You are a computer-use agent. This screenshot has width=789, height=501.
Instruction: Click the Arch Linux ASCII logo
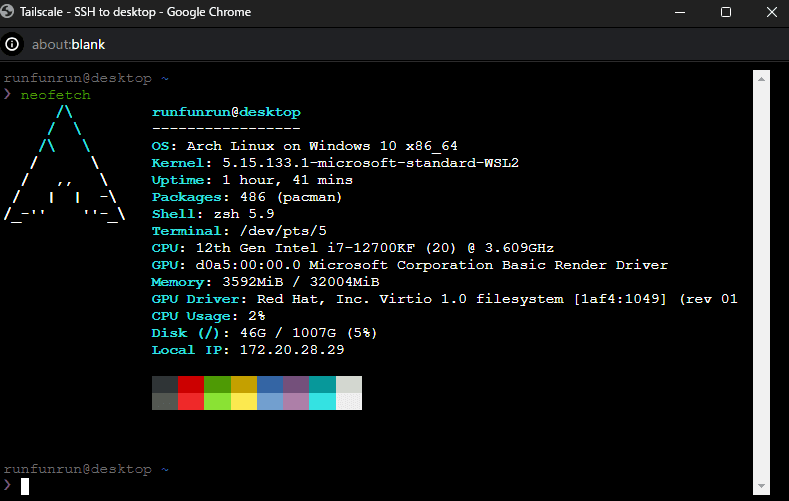64,163
